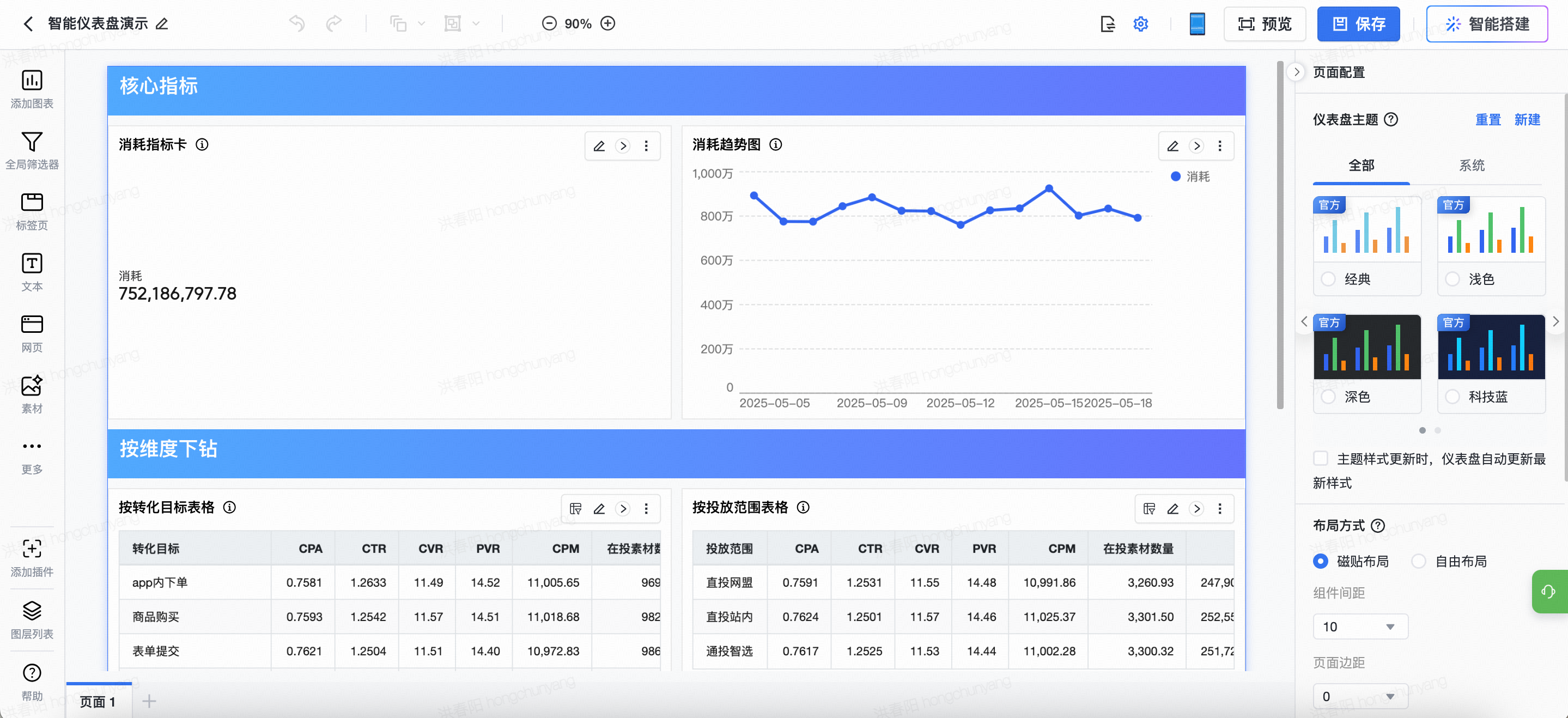Click the 保存 button
This screenshot has width=1568, height=718.
coord(1358,25)
